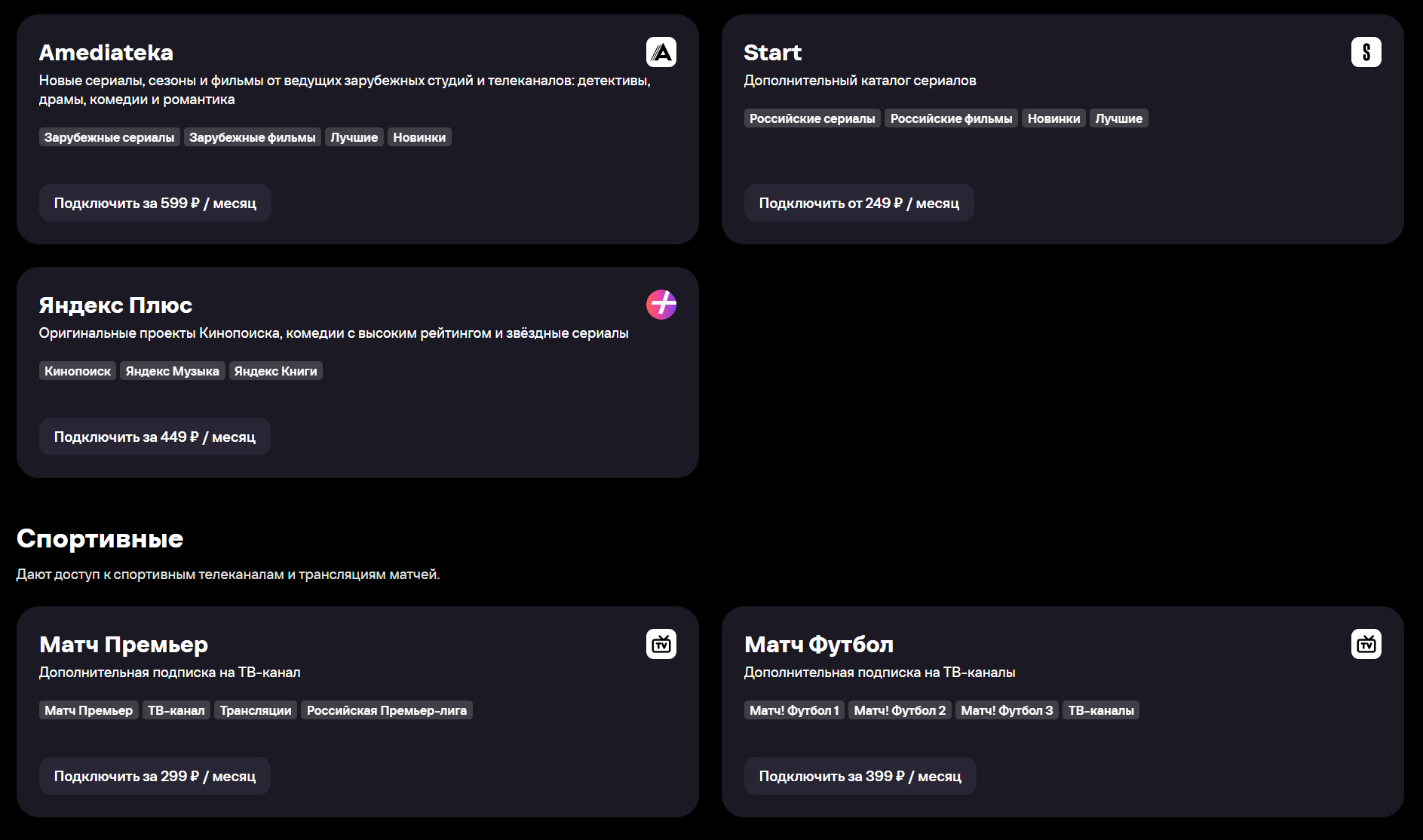Subscribe to Start from 249 ₽
The width and height of the screenshot is (1423, 840).
[x=858, y=203]
